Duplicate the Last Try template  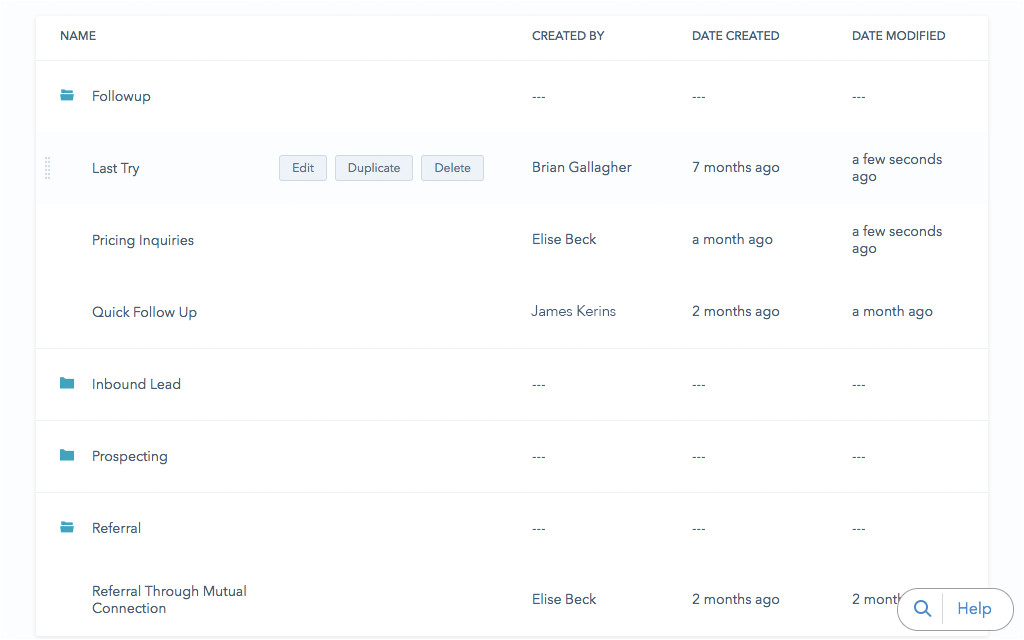click(374, 168)
